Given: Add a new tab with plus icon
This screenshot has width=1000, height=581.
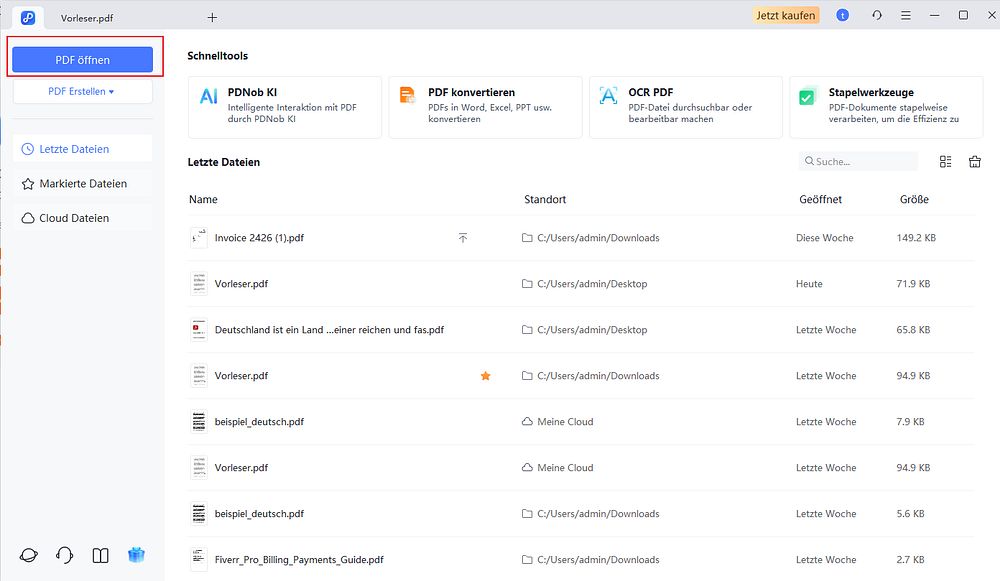Looking at the screenshot, I should pyautogui.click(x=212, y=18).
